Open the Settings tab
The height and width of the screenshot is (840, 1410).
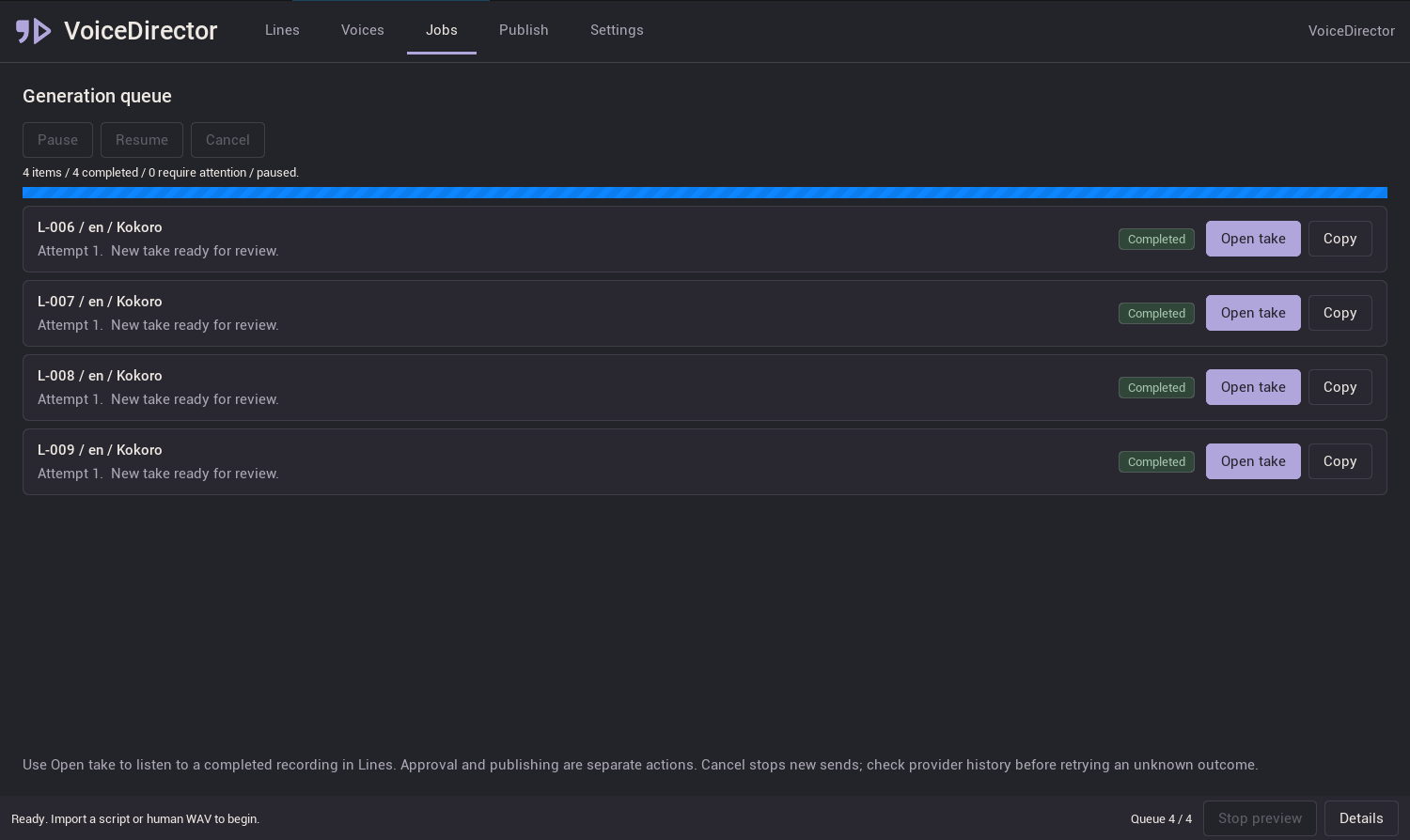click(617, 30)
